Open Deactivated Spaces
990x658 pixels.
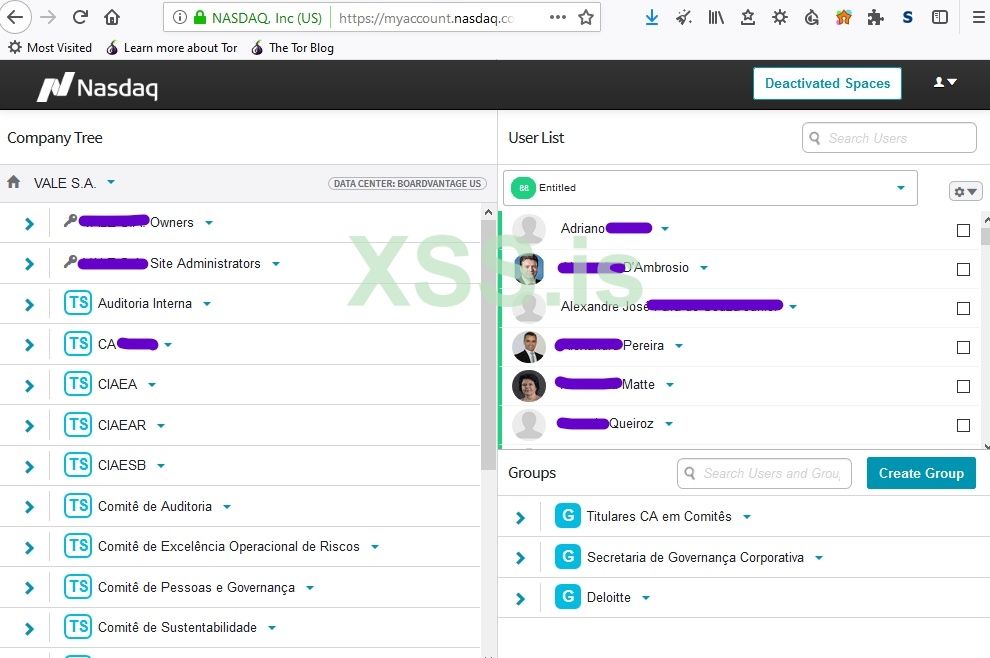coord(827,83)
